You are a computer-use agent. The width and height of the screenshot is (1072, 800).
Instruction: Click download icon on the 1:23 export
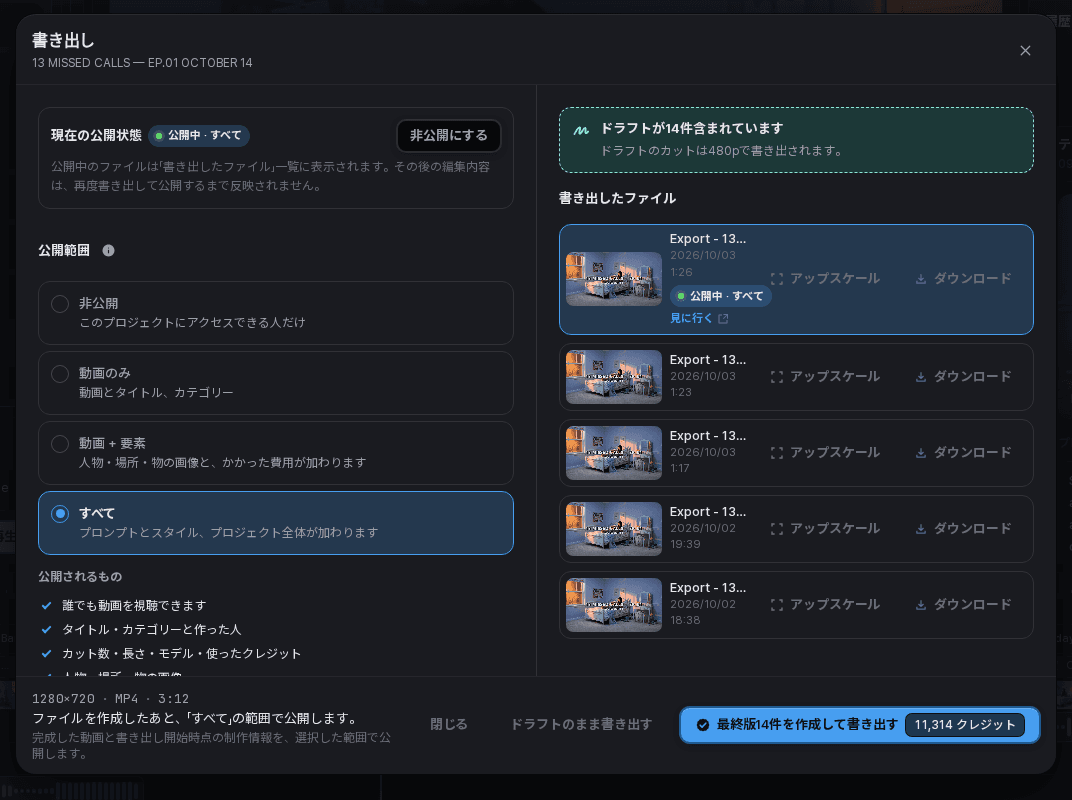(x=921, y=377)
